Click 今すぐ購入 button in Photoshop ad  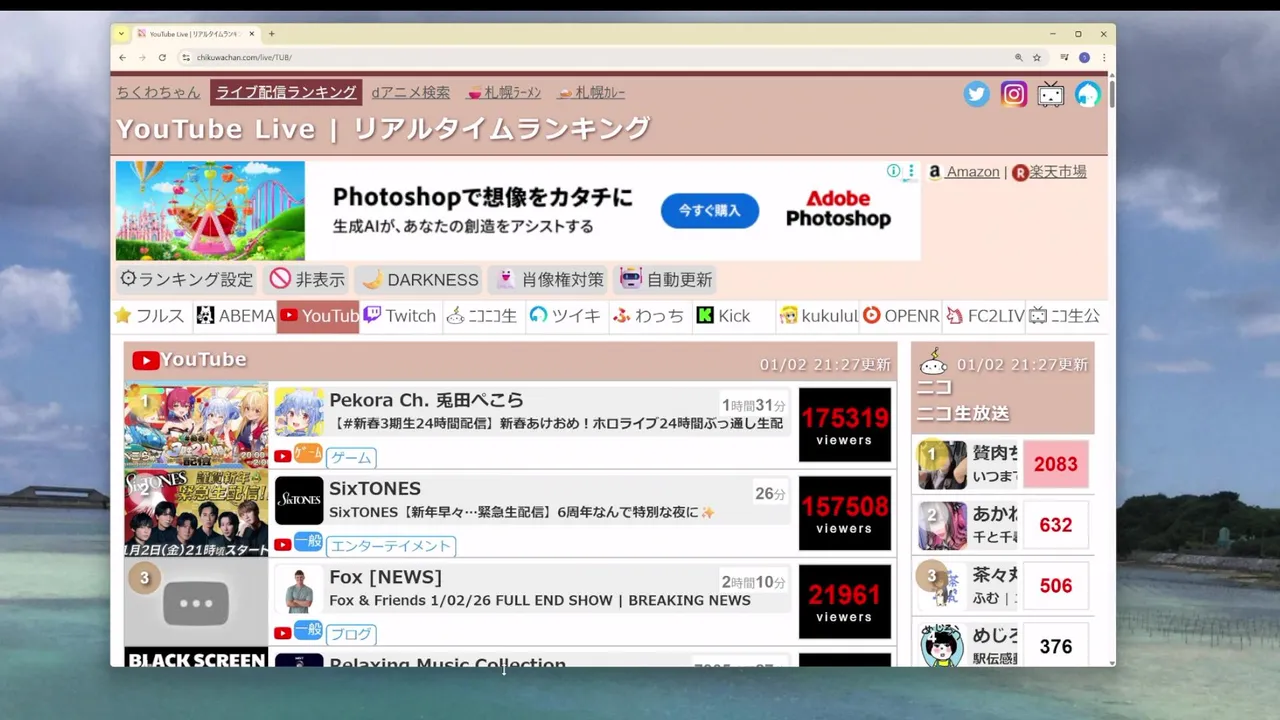coord(710,211)
